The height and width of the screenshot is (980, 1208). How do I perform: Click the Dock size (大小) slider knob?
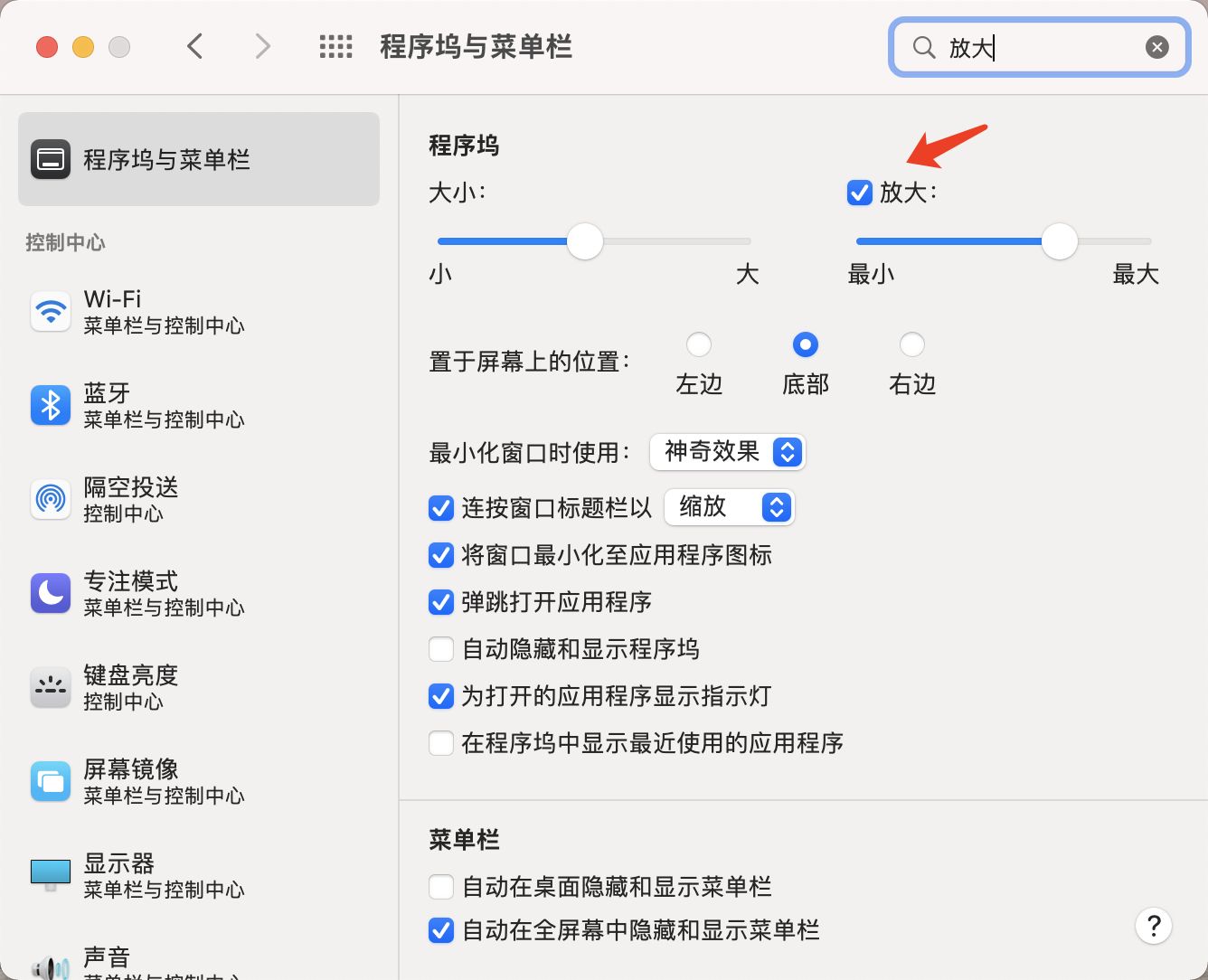click(x=585, y=241)
